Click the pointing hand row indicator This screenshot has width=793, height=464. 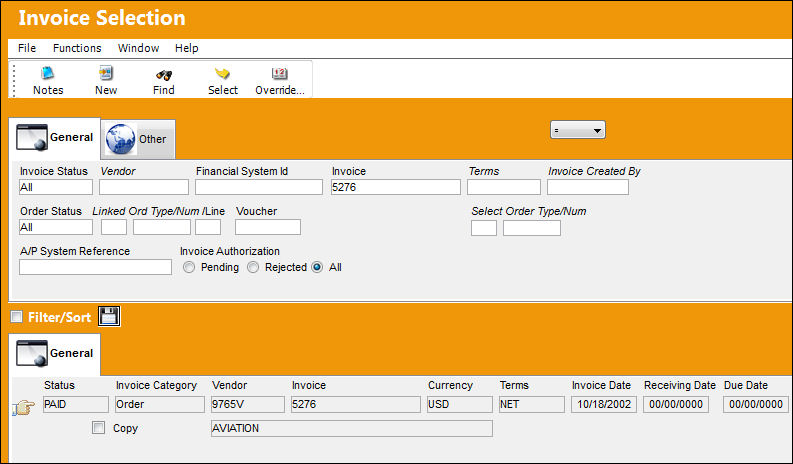(x=23, y=406)
